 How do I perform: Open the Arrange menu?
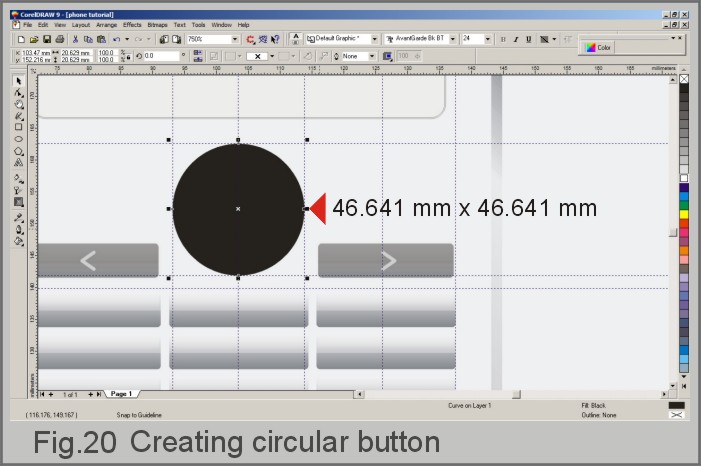coord(106,25)
